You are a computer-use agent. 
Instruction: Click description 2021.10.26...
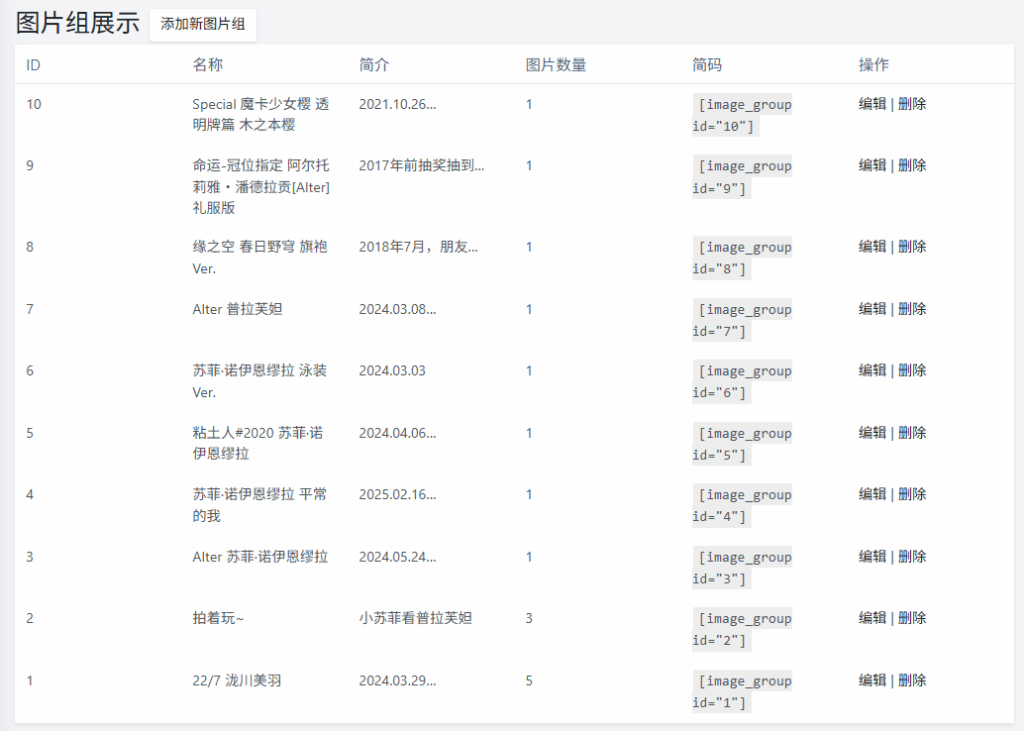point(398,104)
